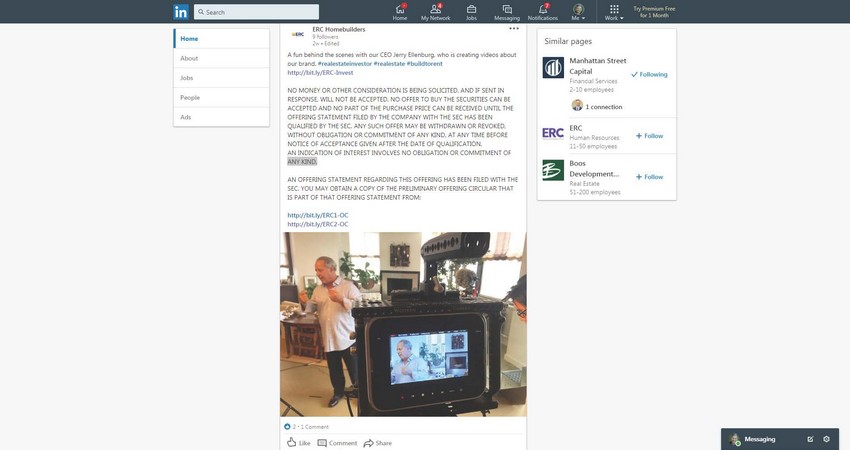Follow the ERC Human Resources page
Viewport: 850px width, 450px height.
pos(649,136)
